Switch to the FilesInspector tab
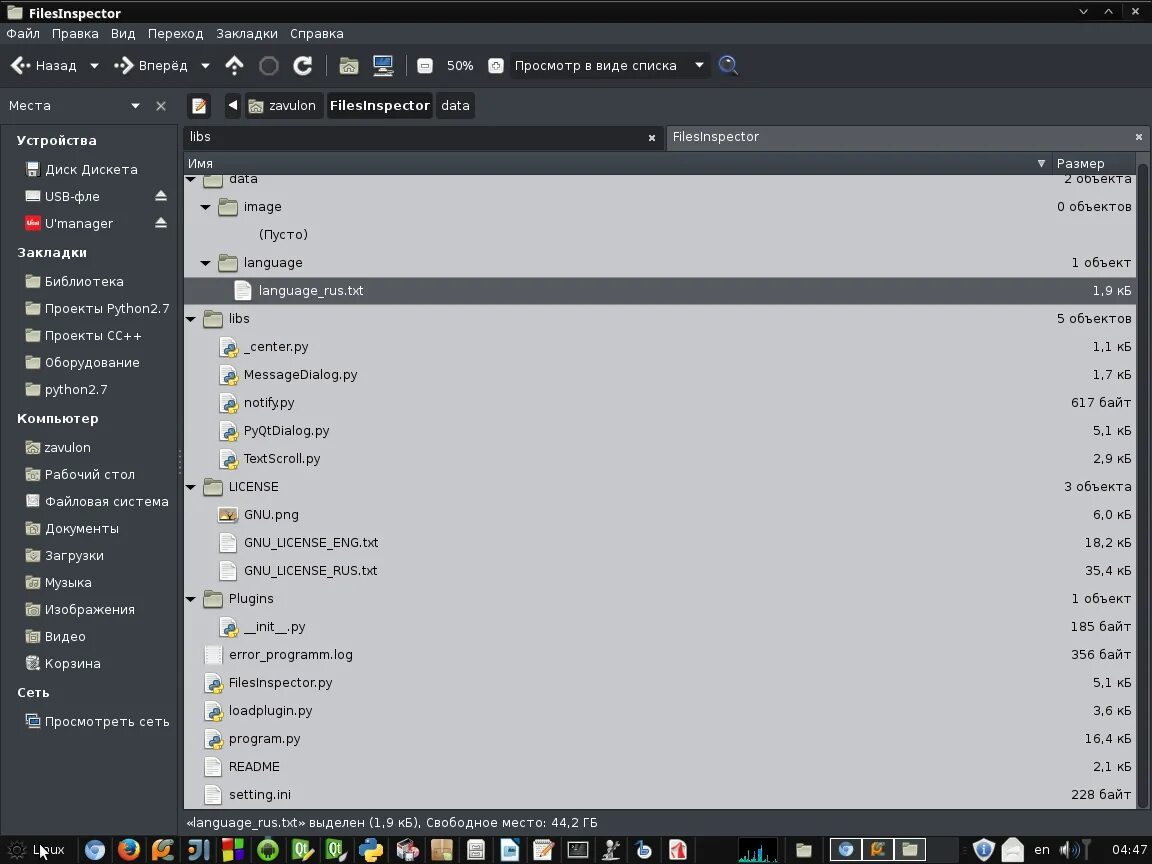1152x864 pixels. tap(900, 137)
